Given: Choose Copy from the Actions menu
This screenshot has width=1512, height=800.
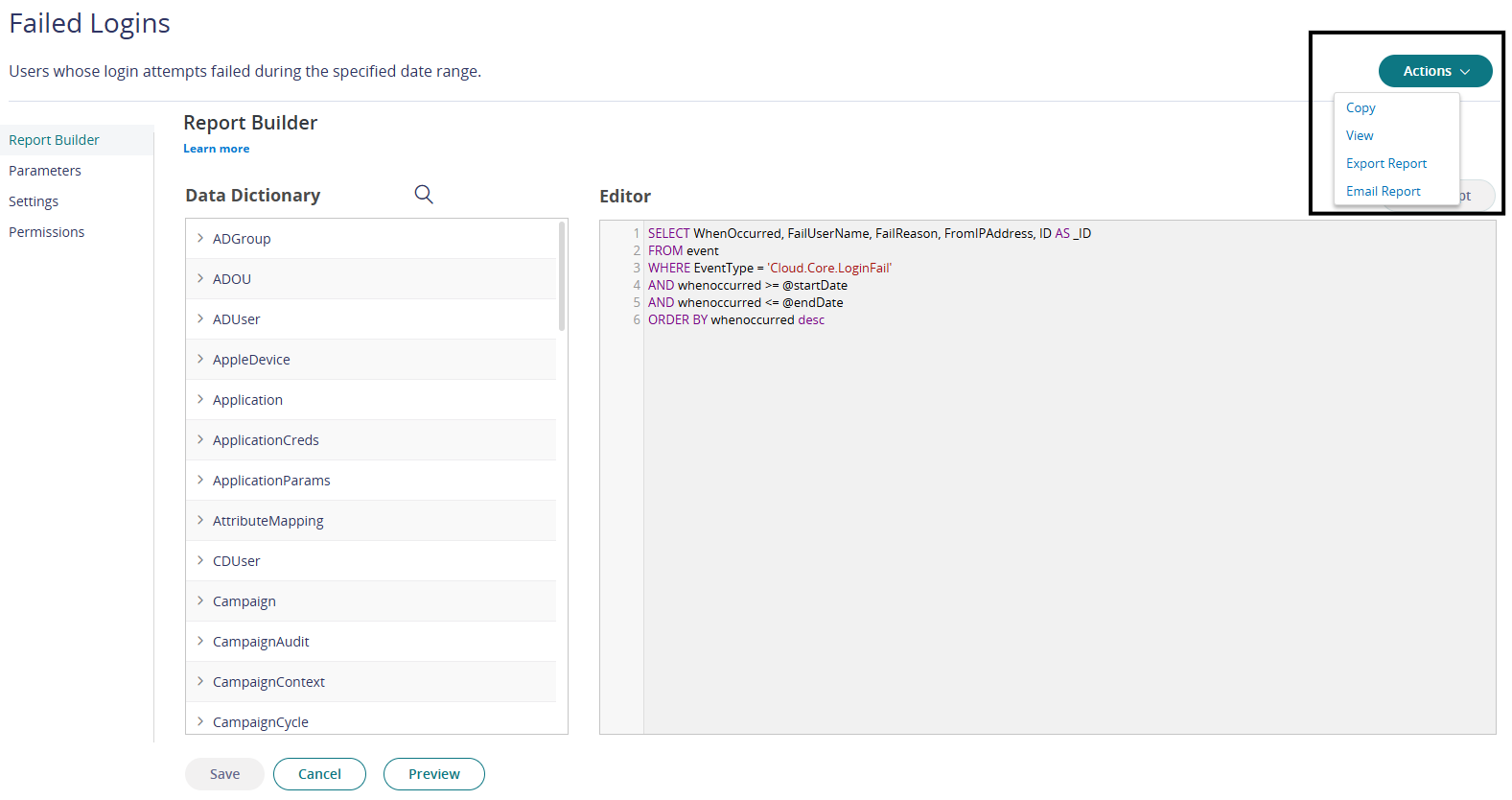Looking at the screenshot, I should point(1361,107).
